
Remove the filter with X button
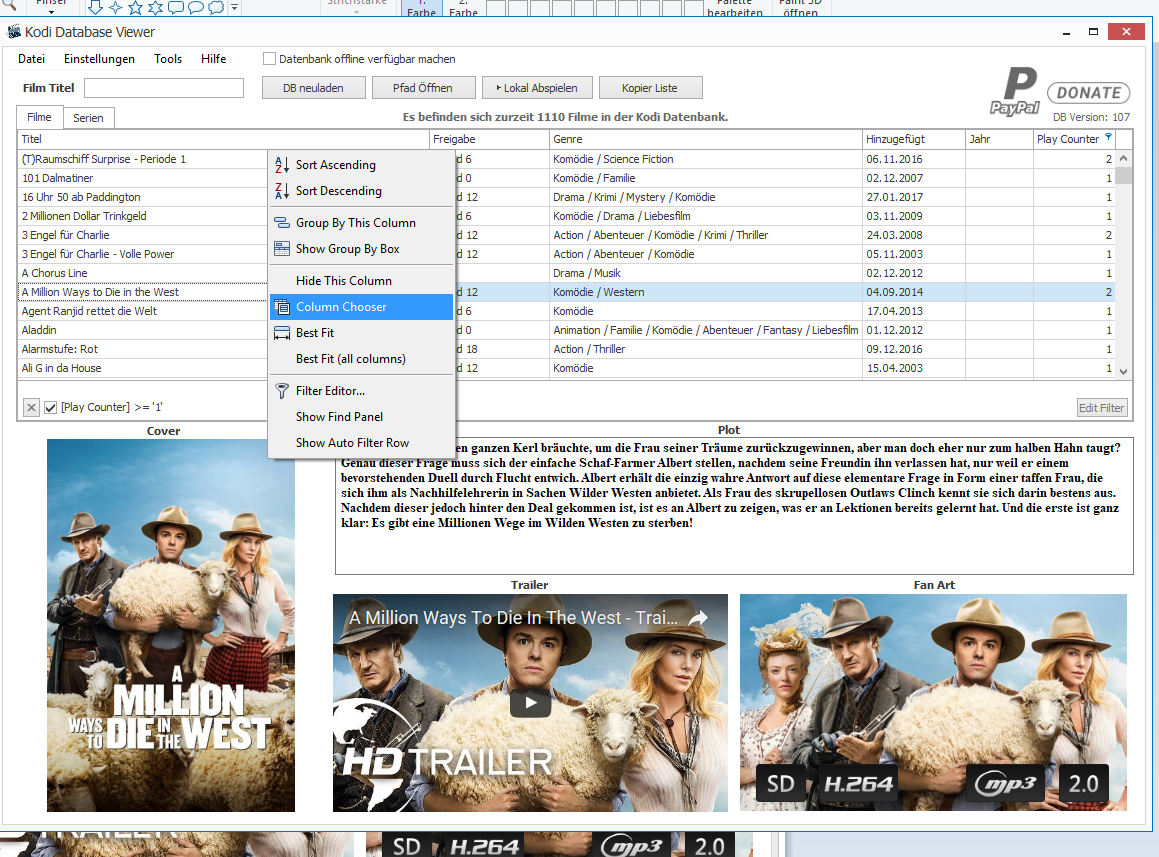(31, 407)
